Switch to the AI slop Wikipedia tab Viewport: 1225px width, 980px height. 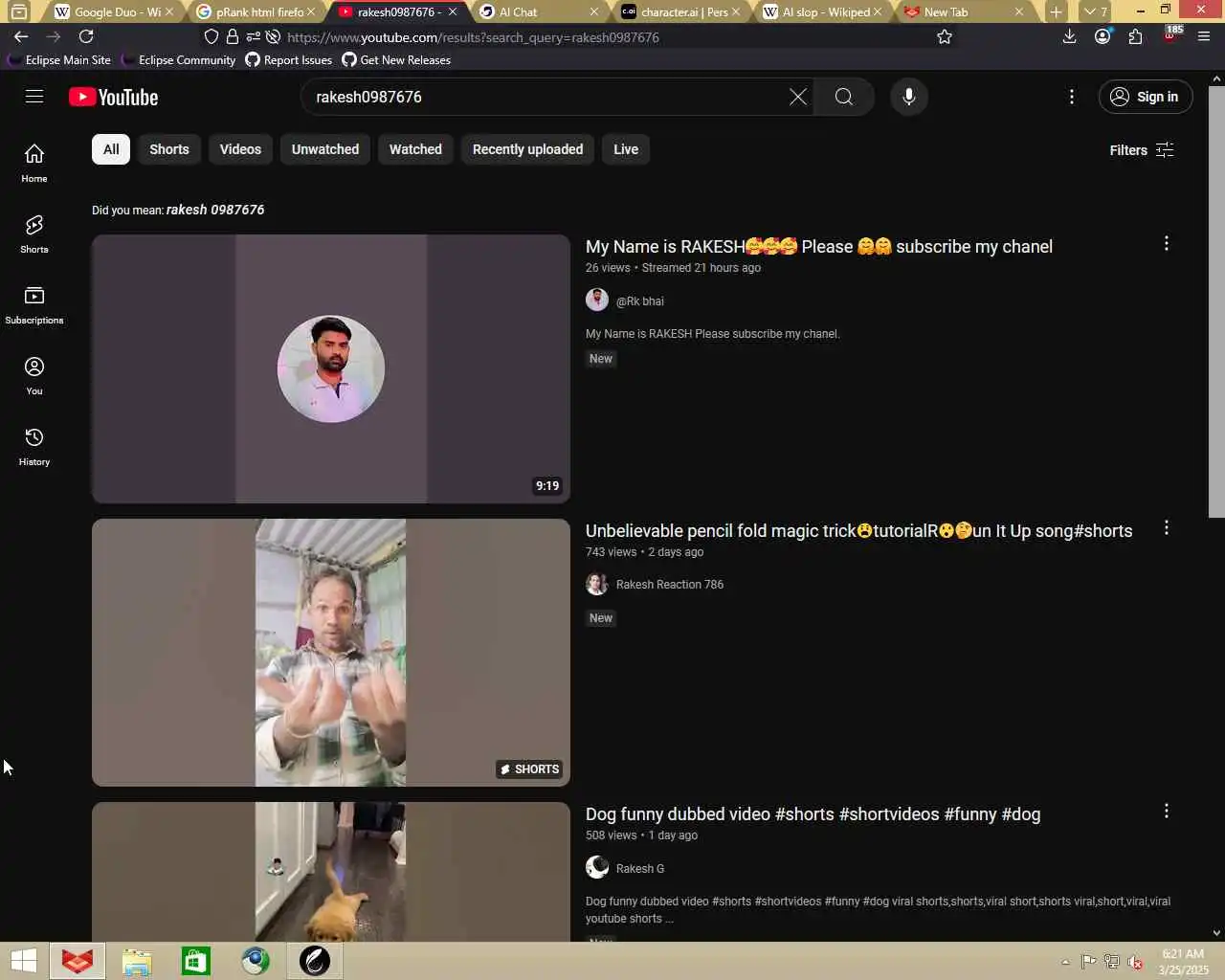coord(821,11)
